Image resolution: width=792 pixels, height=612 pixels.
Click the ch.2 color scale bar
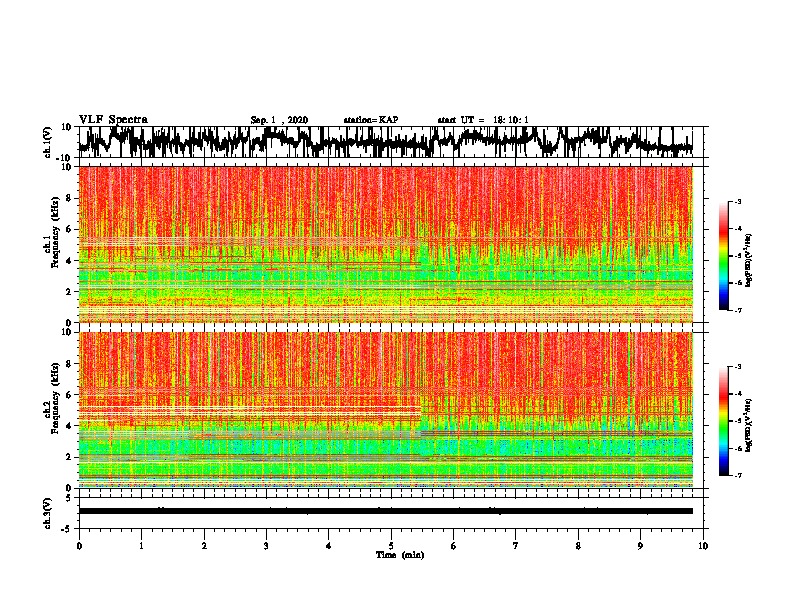pos(724,421)
